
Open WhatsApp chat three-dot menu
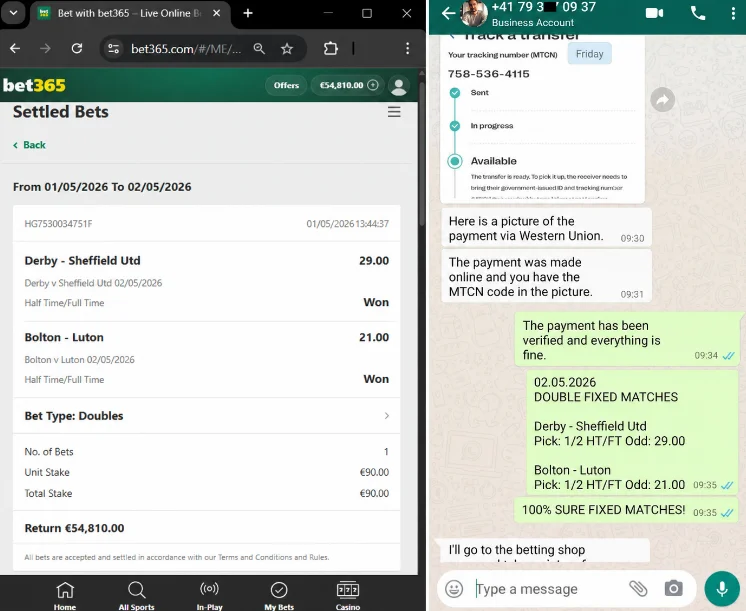tap(733, 13)
